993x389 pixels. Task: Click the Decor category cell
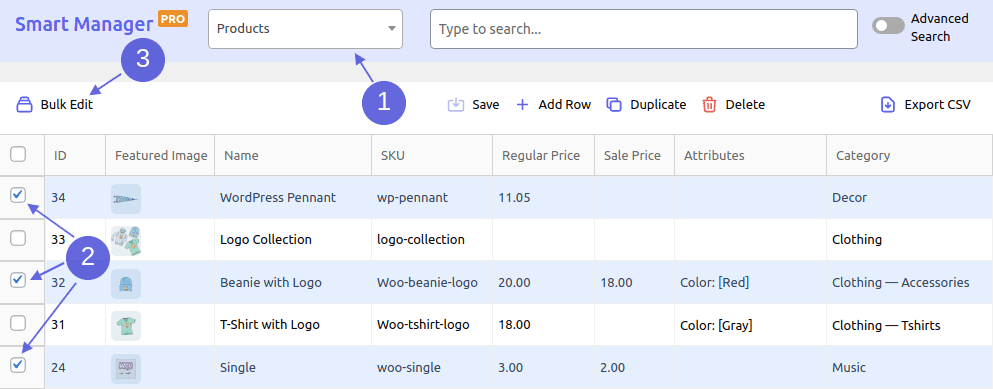pyautogui.click(x=909, y=198)
